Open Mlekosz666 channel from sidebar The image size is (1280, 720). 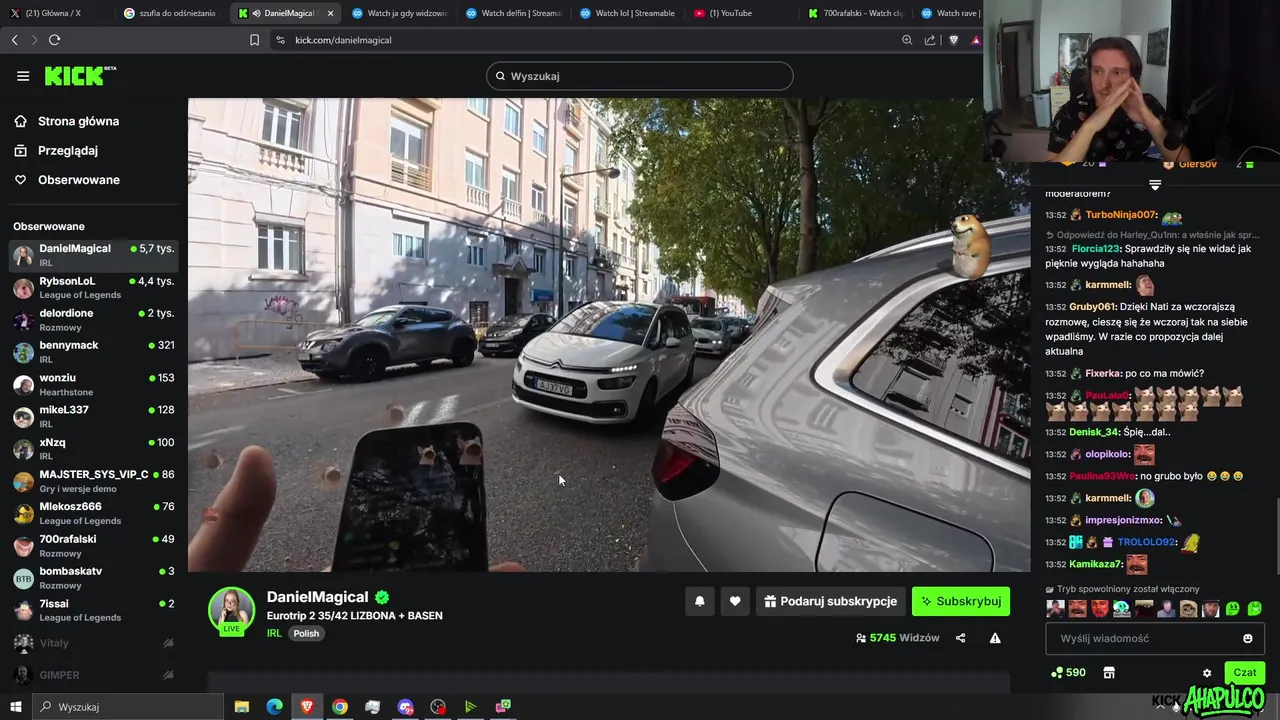point(94,513)
